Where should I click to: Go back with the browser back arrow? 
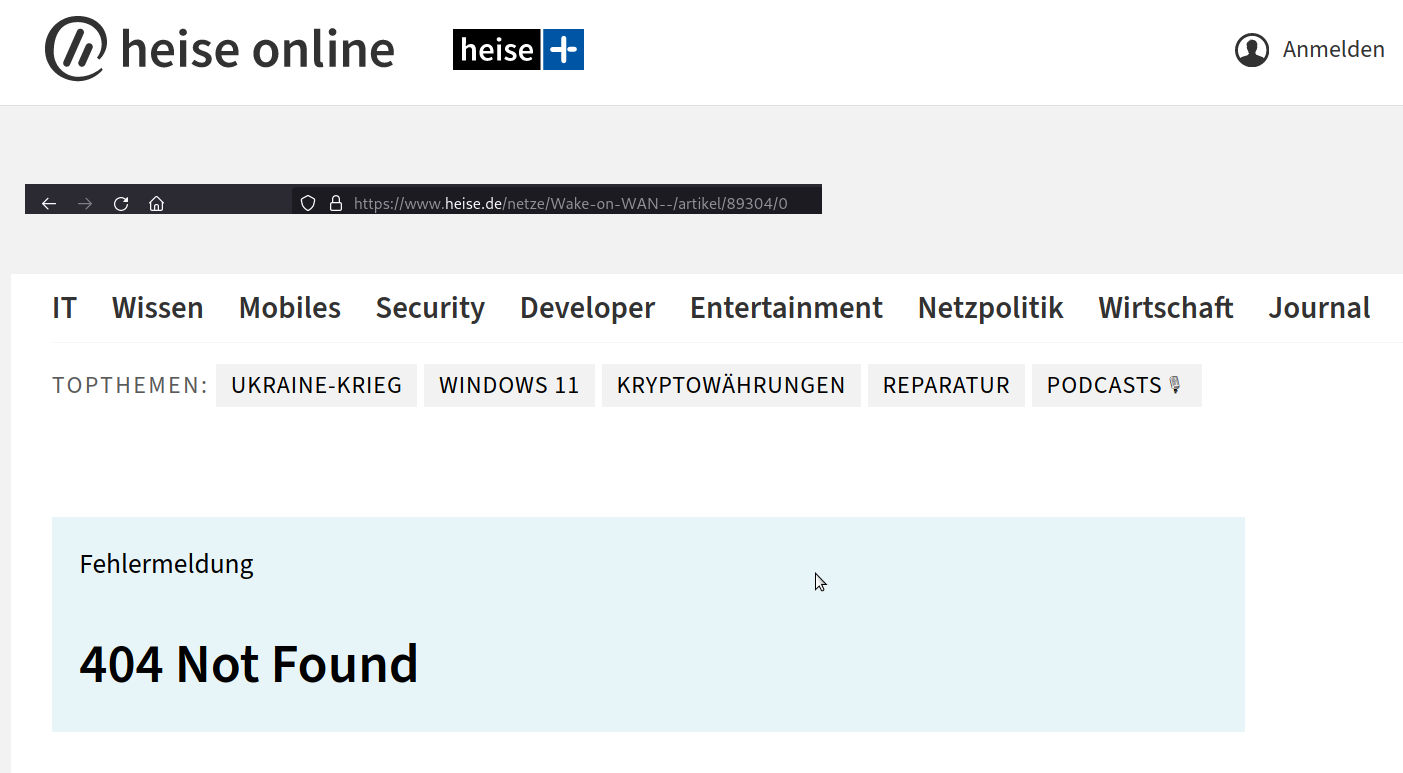49,204
